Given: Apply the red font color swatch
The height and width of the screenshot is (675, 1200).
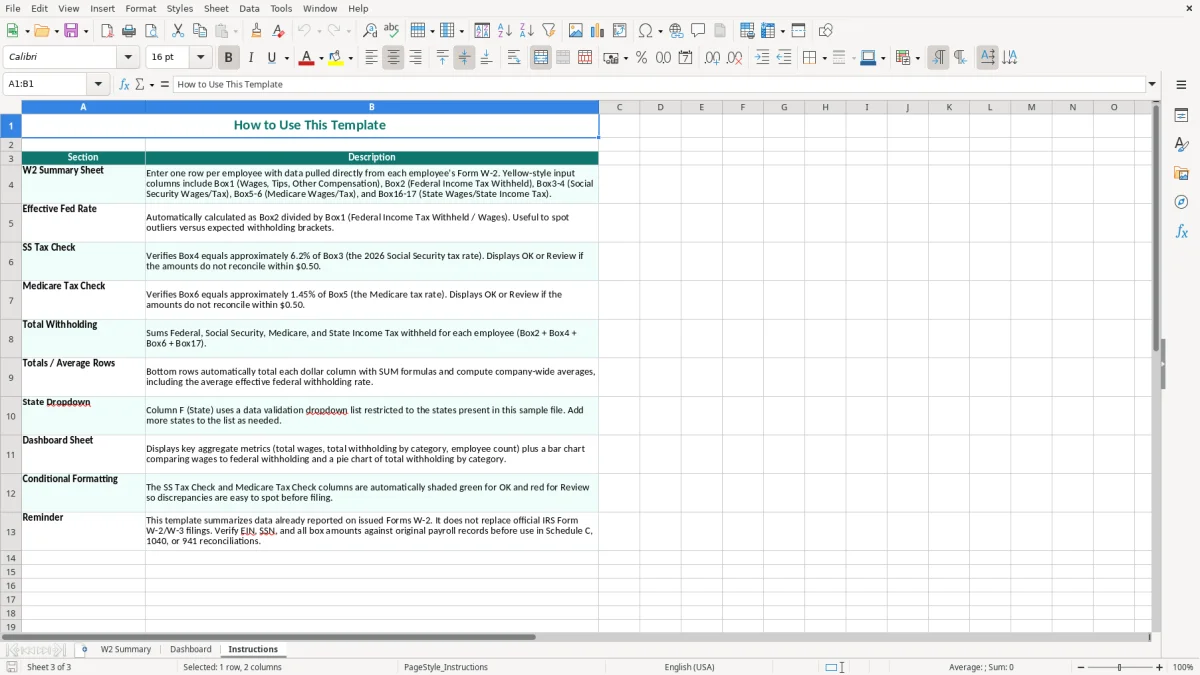Looking at the screenshot, I should pyautogui.click(x=306, y=58).
